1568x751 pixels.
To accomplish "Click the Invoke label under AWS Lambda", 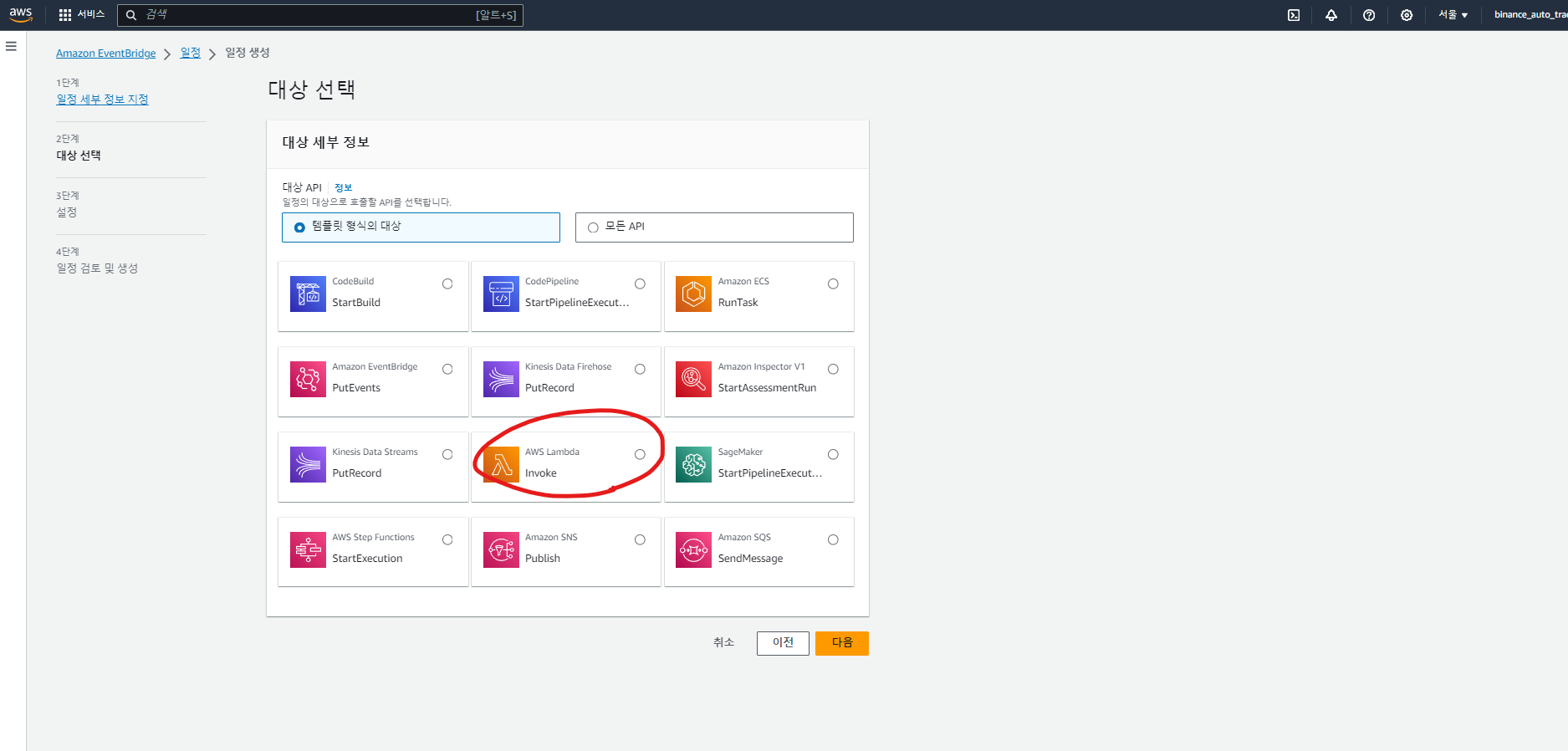I will click(540, 473).
